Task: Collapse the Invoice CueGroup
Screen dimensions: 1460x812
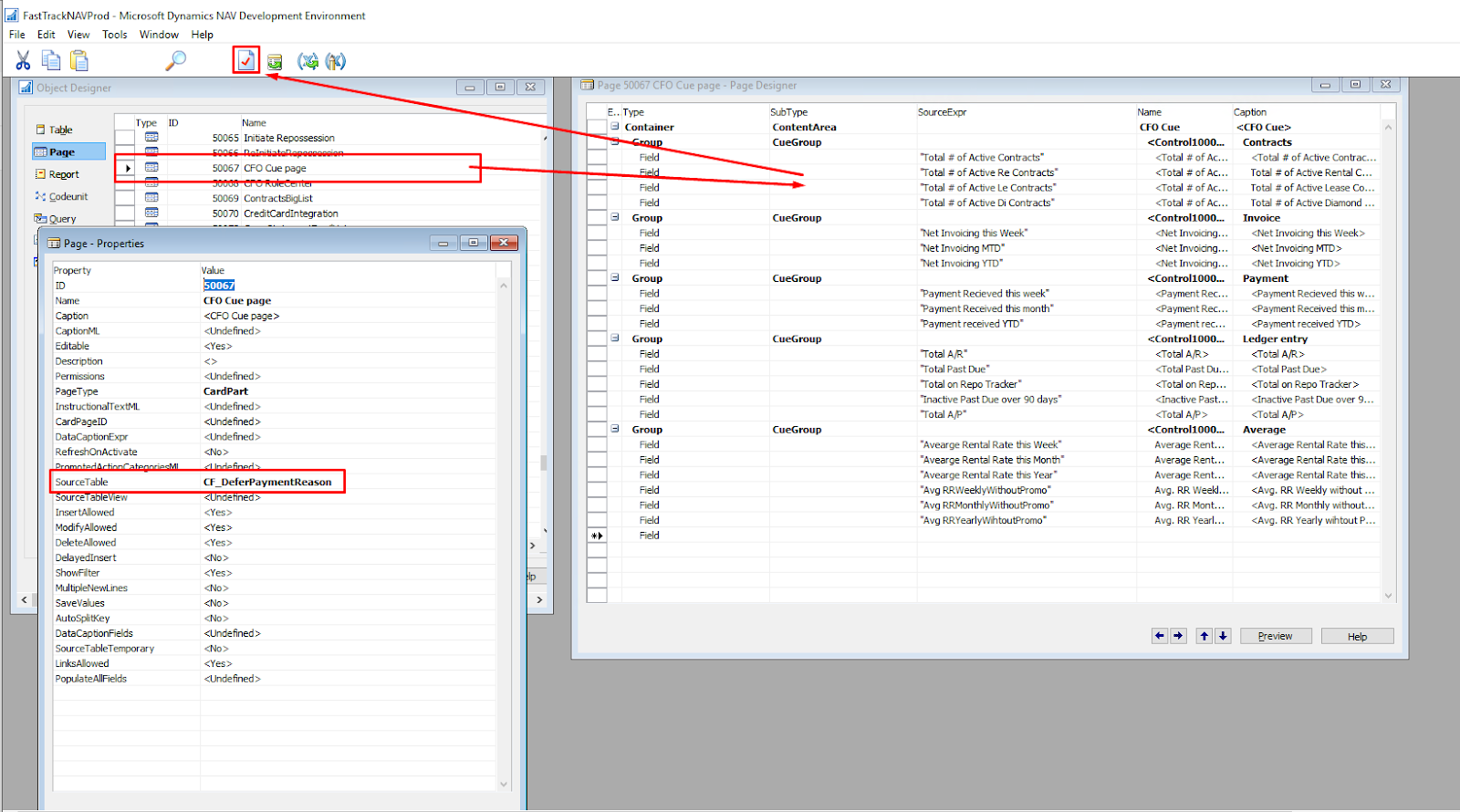Action: click(x=615, y=217)
